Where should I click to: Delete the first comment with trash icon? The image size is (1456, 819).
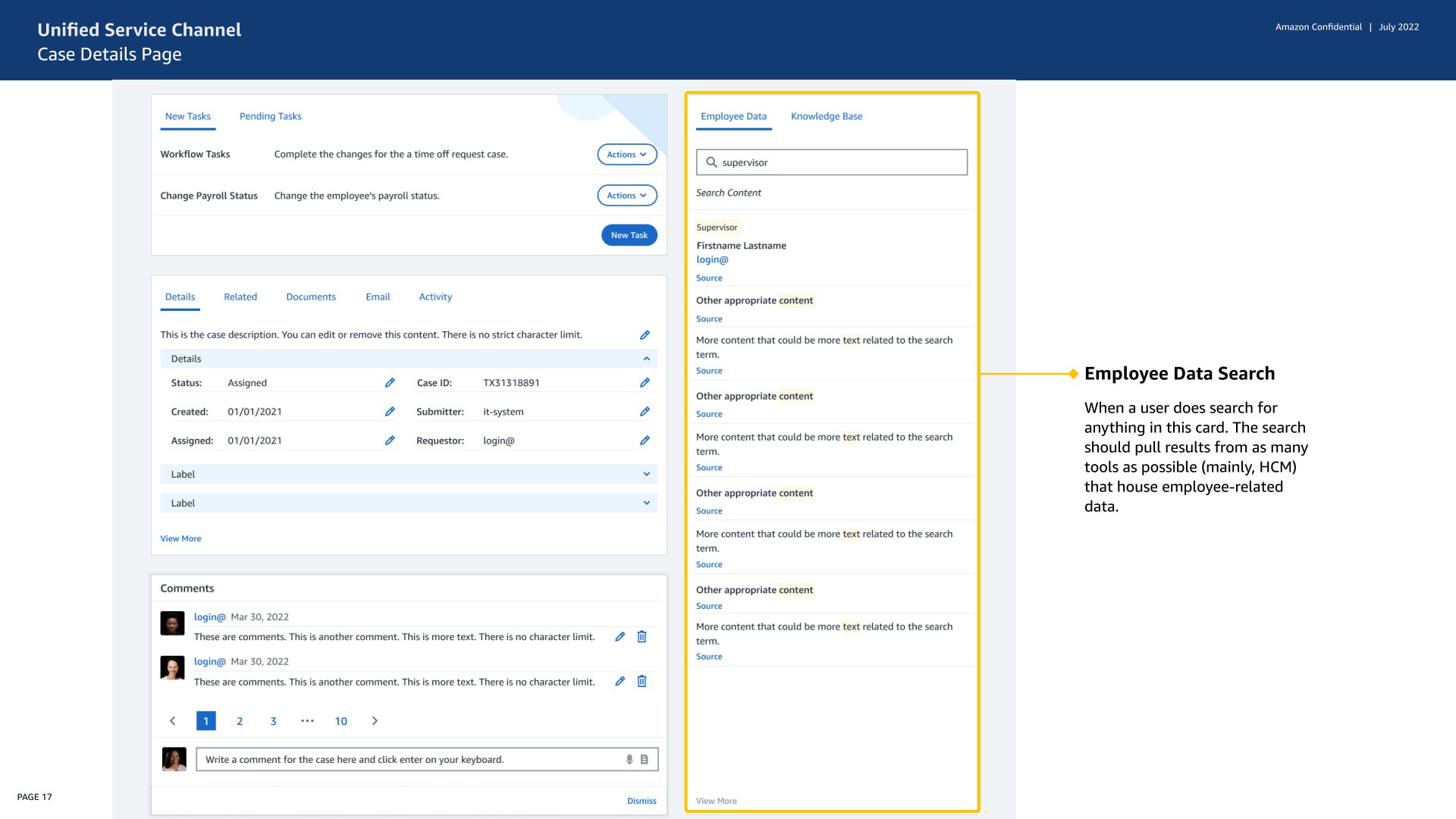pos(642,637)
